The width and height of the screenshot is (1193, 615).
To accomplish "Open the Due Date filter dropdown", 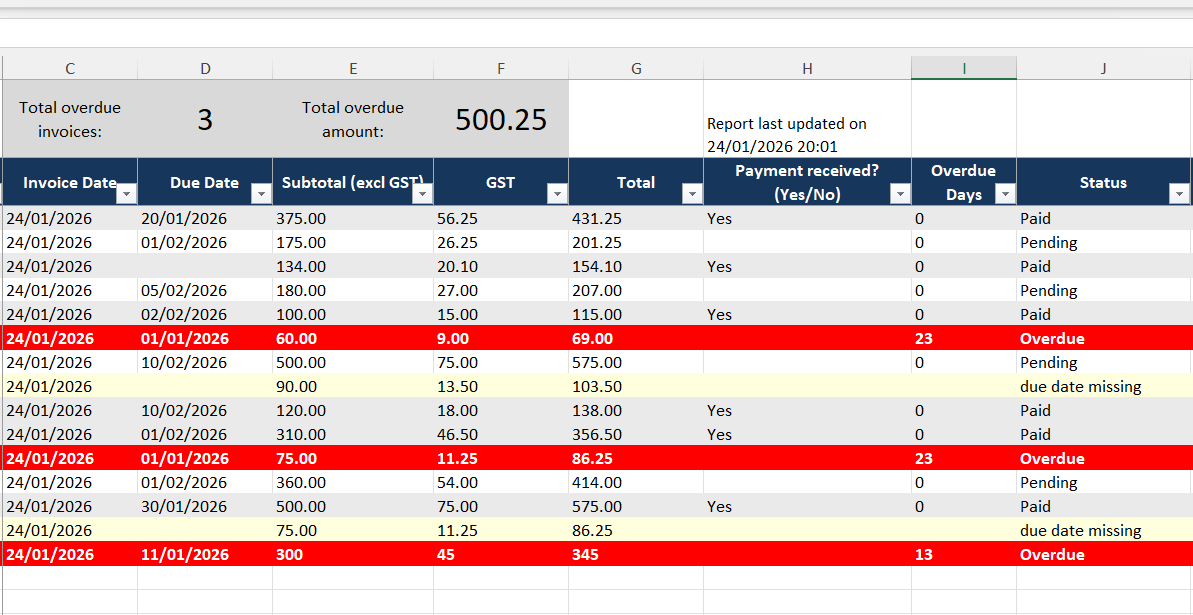I will click(262, 192).
